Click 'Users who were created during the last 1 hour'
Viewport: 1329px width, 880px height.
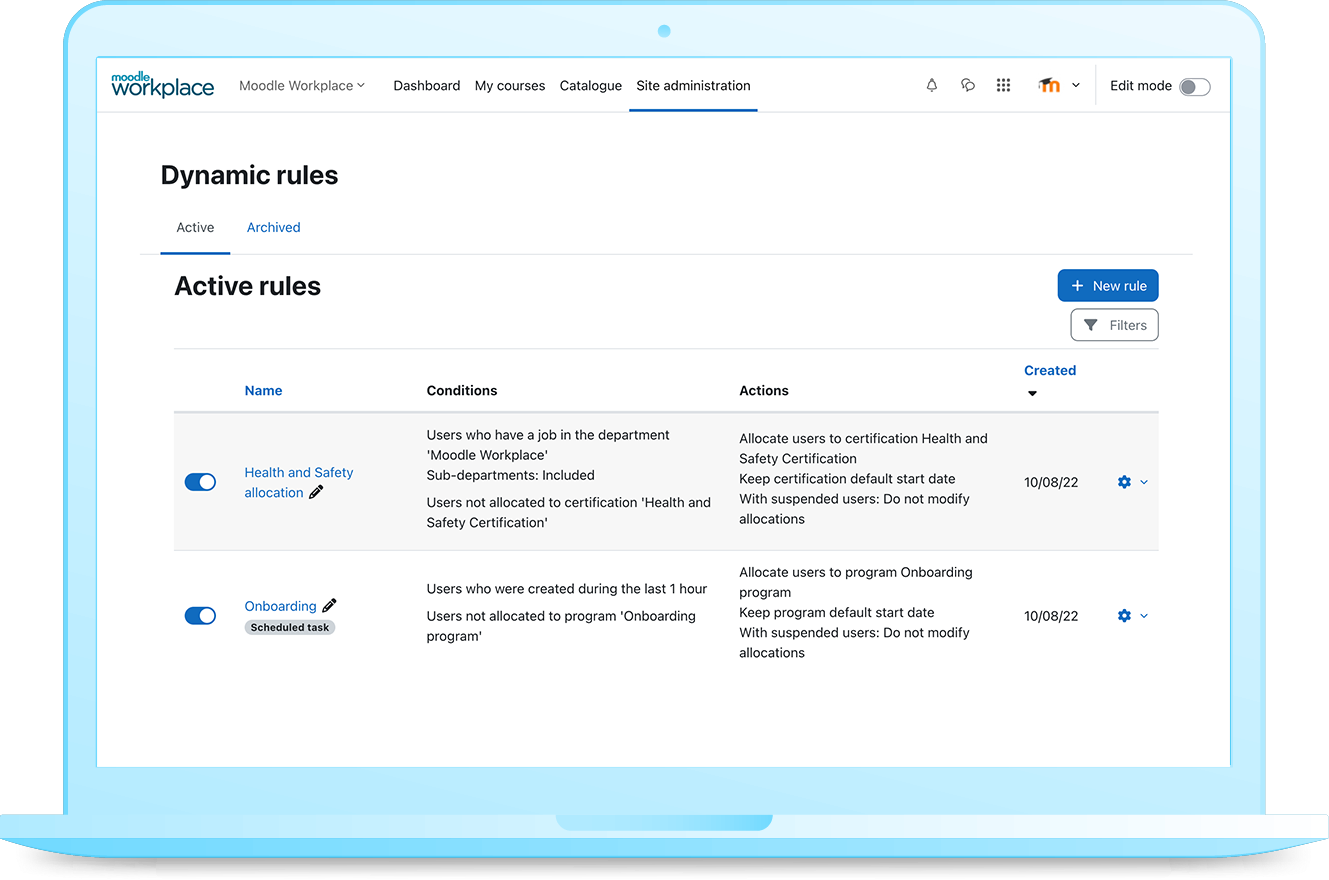click(567, 589)
